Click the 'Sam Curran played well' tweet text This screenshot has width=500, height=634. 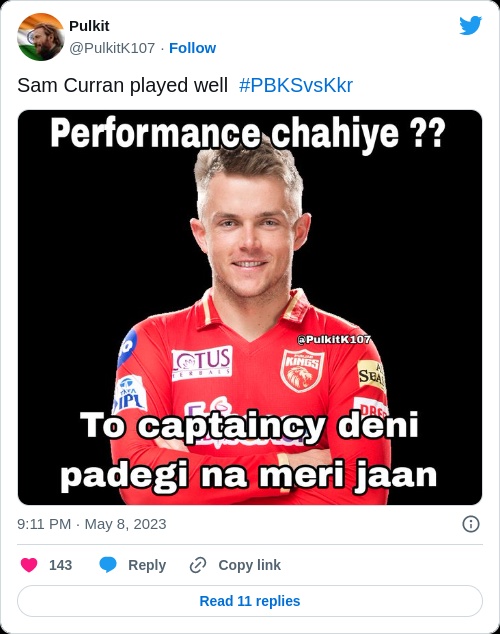pos(122,86)
